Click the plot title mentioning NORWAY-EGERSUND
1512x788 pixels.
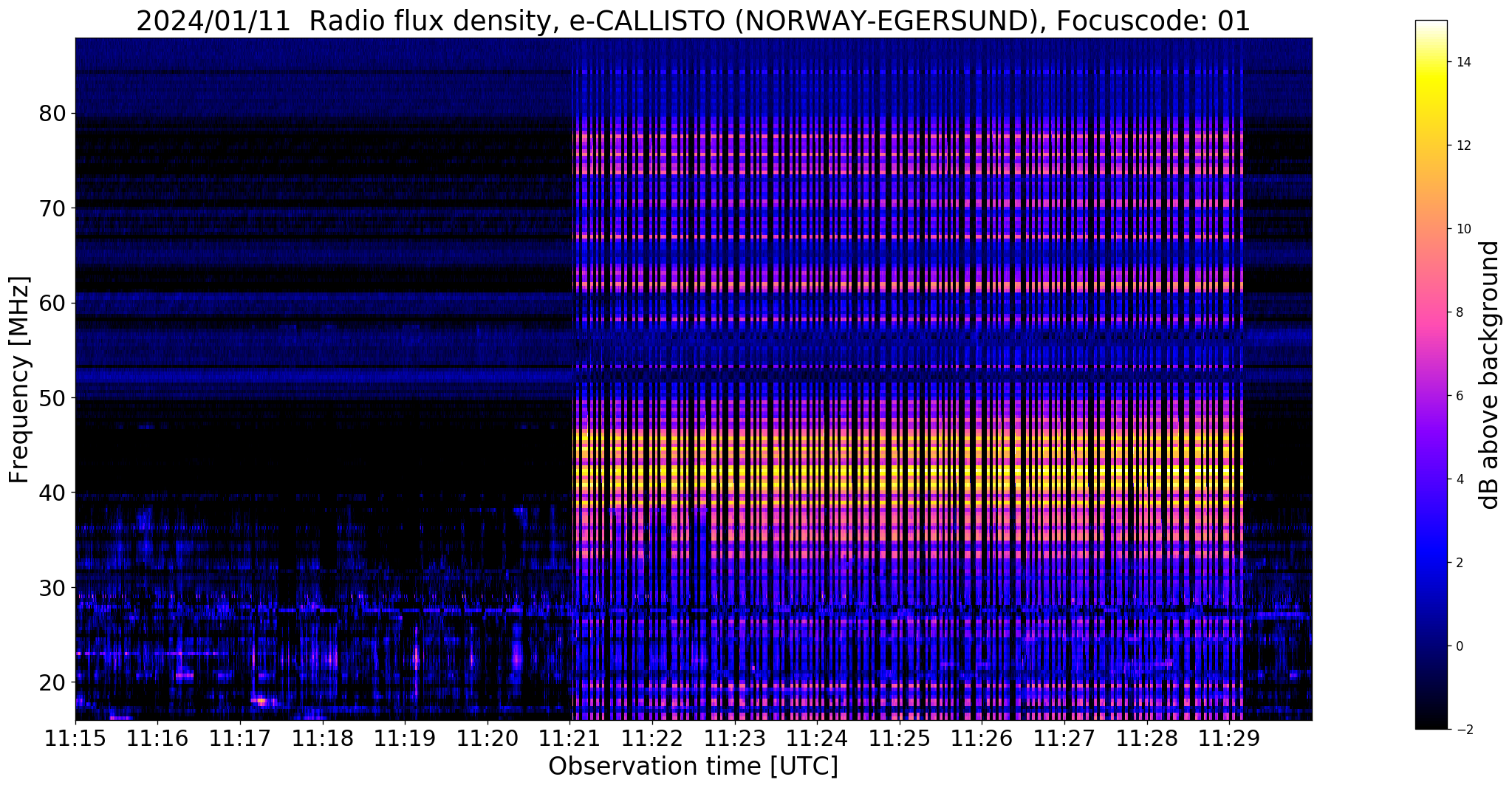693,21
